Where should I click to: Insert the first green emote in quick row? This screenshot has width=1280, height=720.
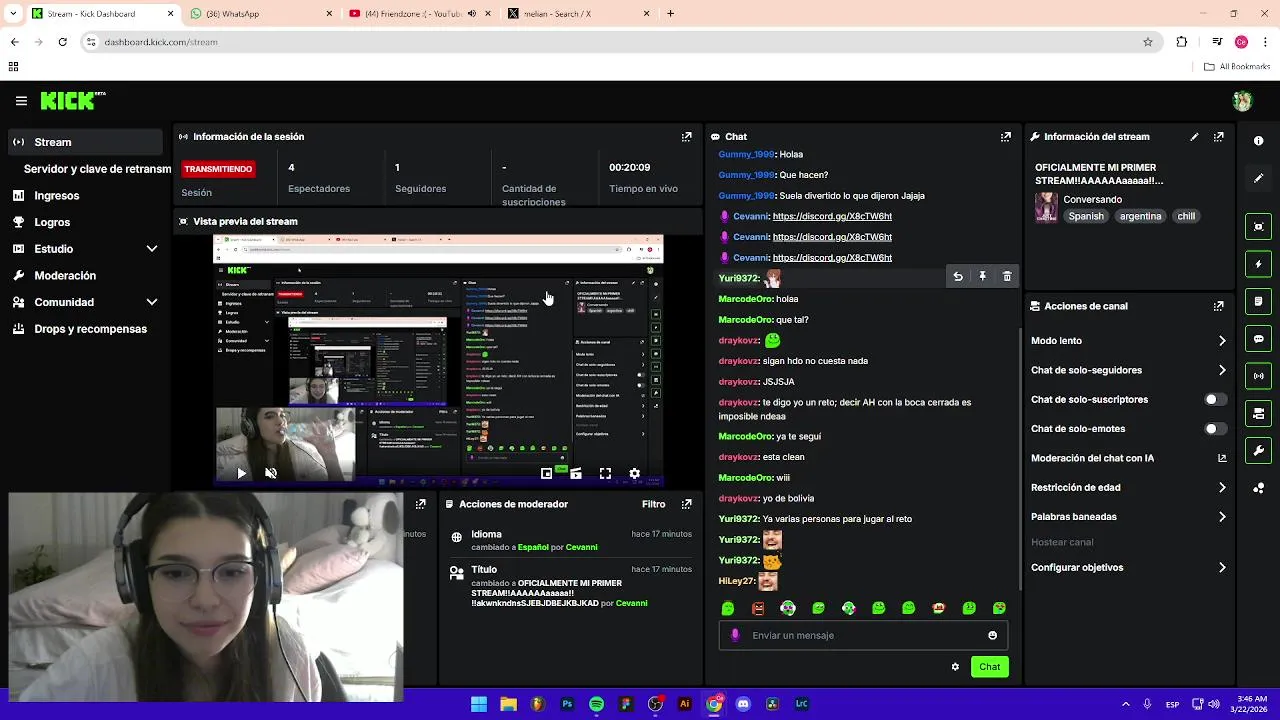tap(728, 608)
